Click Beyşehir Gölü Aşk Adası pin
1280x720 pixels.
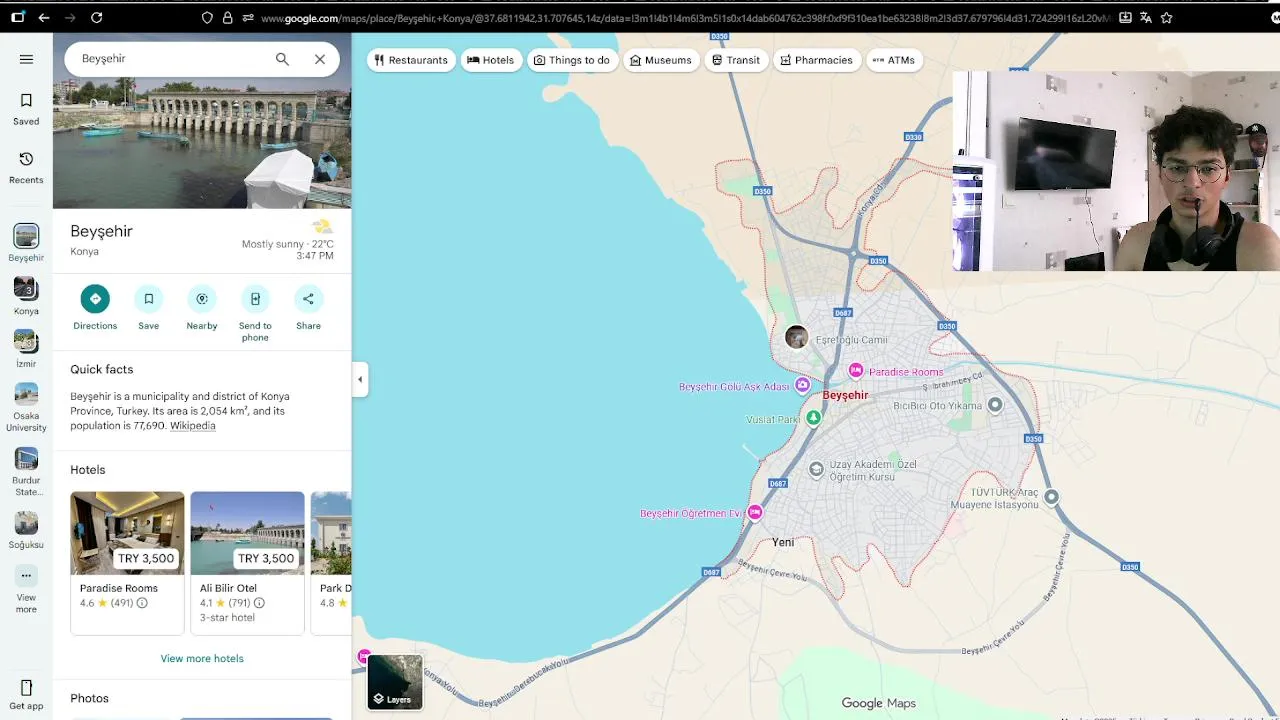[x=802, y=386]
